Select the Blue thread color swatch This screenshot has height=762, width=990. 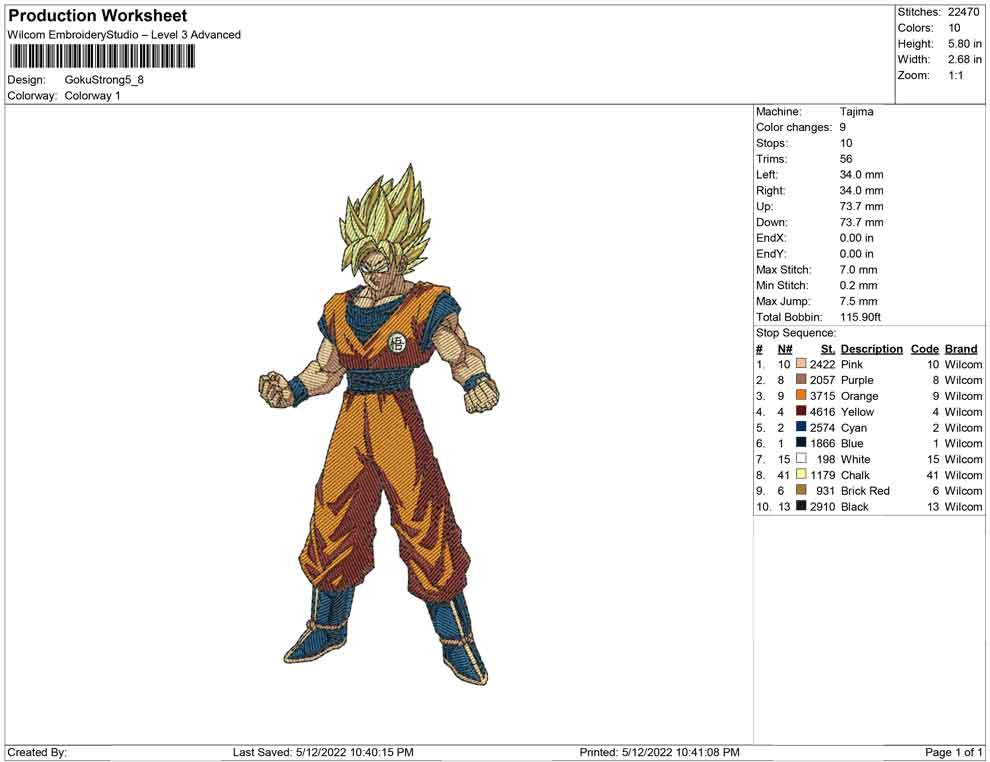(801, 443)
